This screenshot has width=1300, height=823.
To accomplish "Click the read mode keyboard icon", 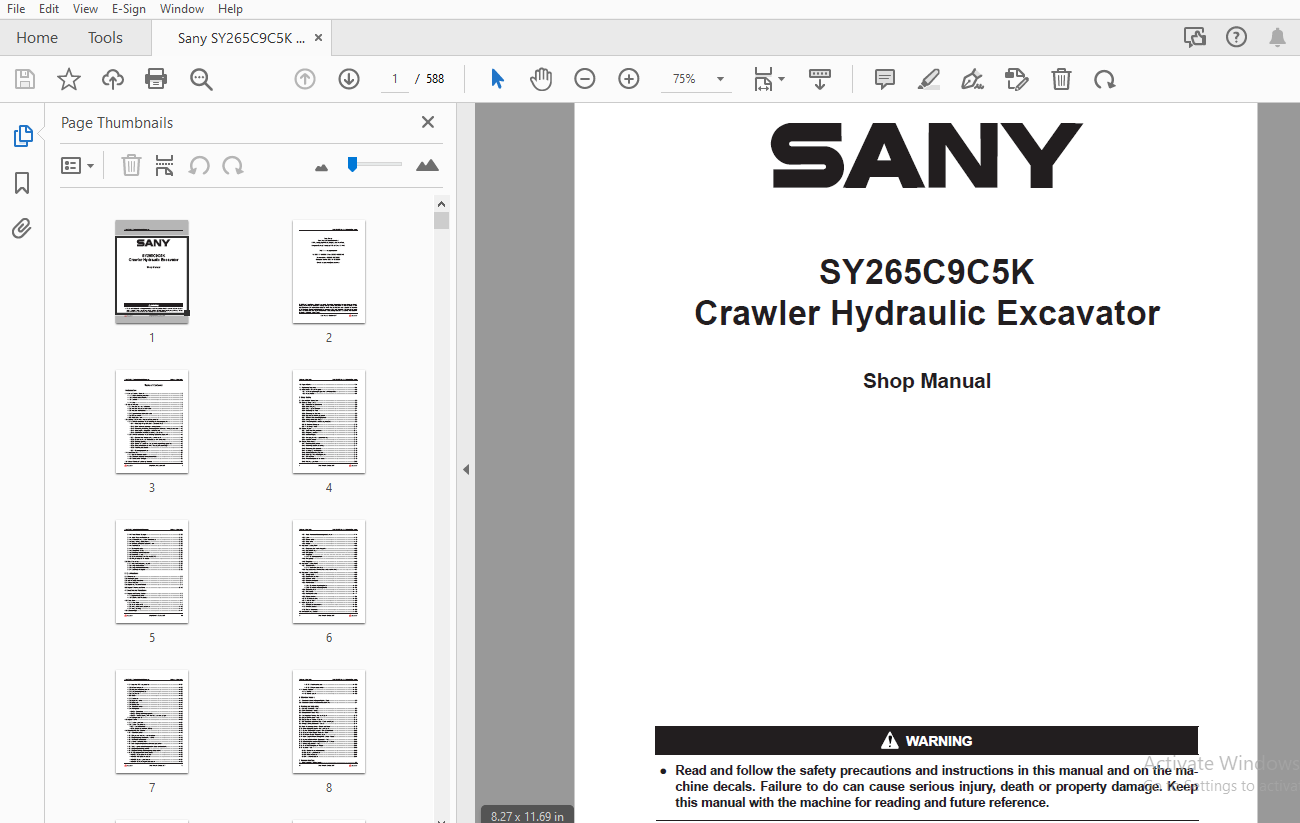I will (820, 79).
